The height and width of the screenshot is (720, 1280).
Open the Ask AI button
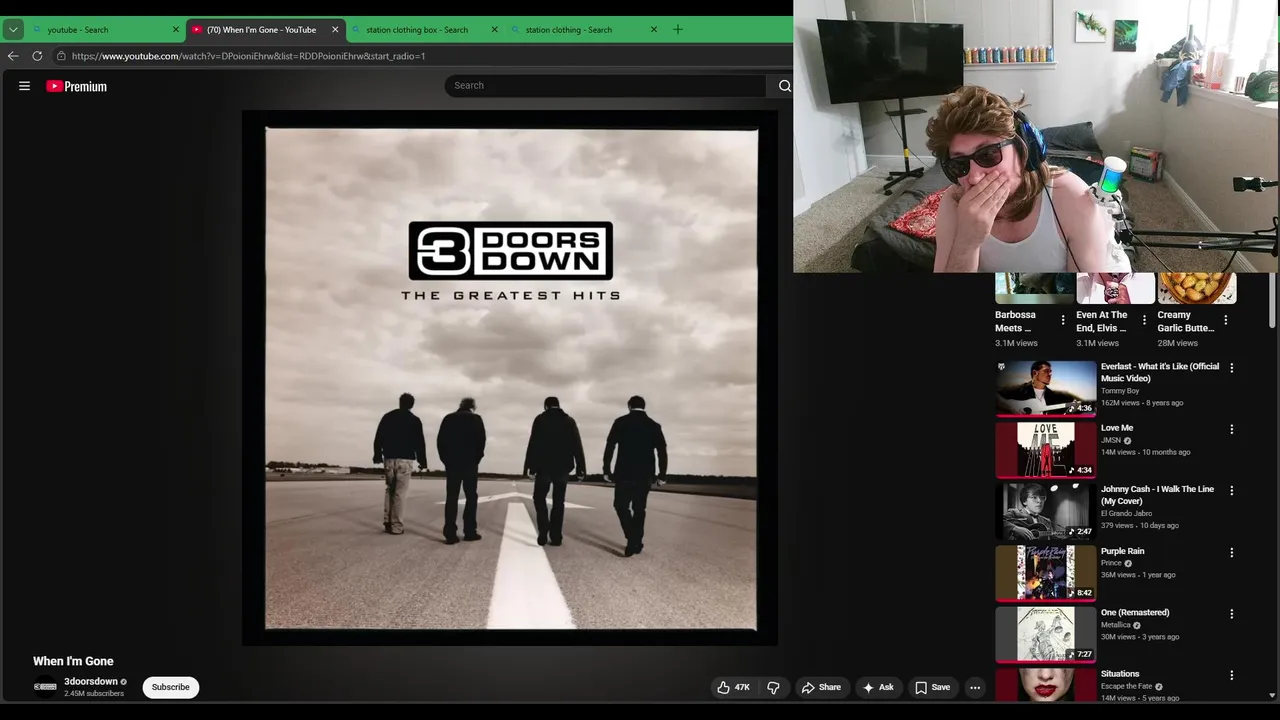(877, 687)
